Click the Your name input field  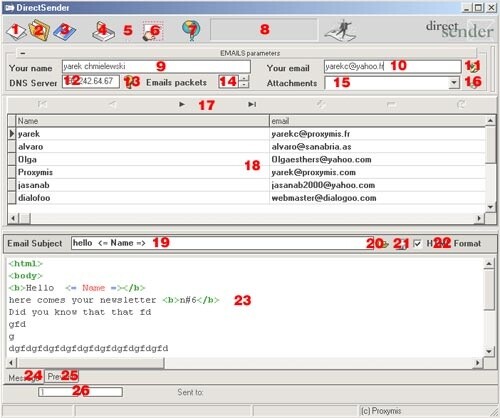click(x=156, y=67)
